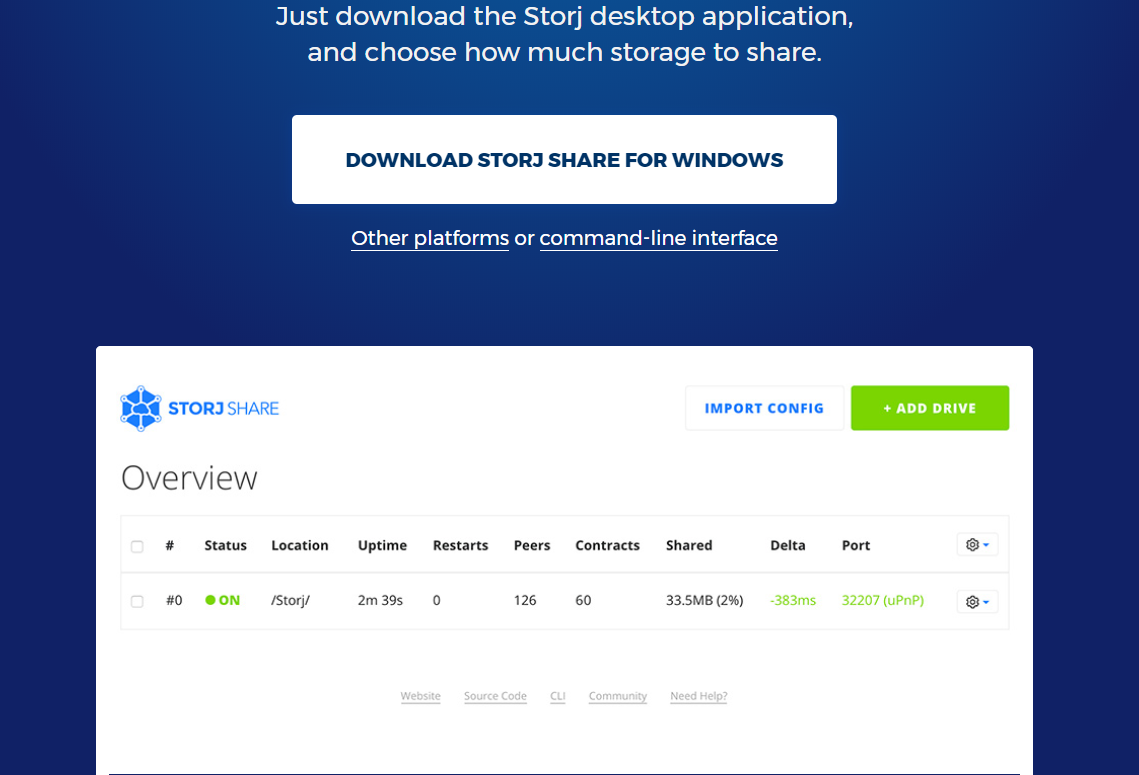Open the header row gear settings menu
Viewport: 1139px width, 775px height.
(977, 545)
